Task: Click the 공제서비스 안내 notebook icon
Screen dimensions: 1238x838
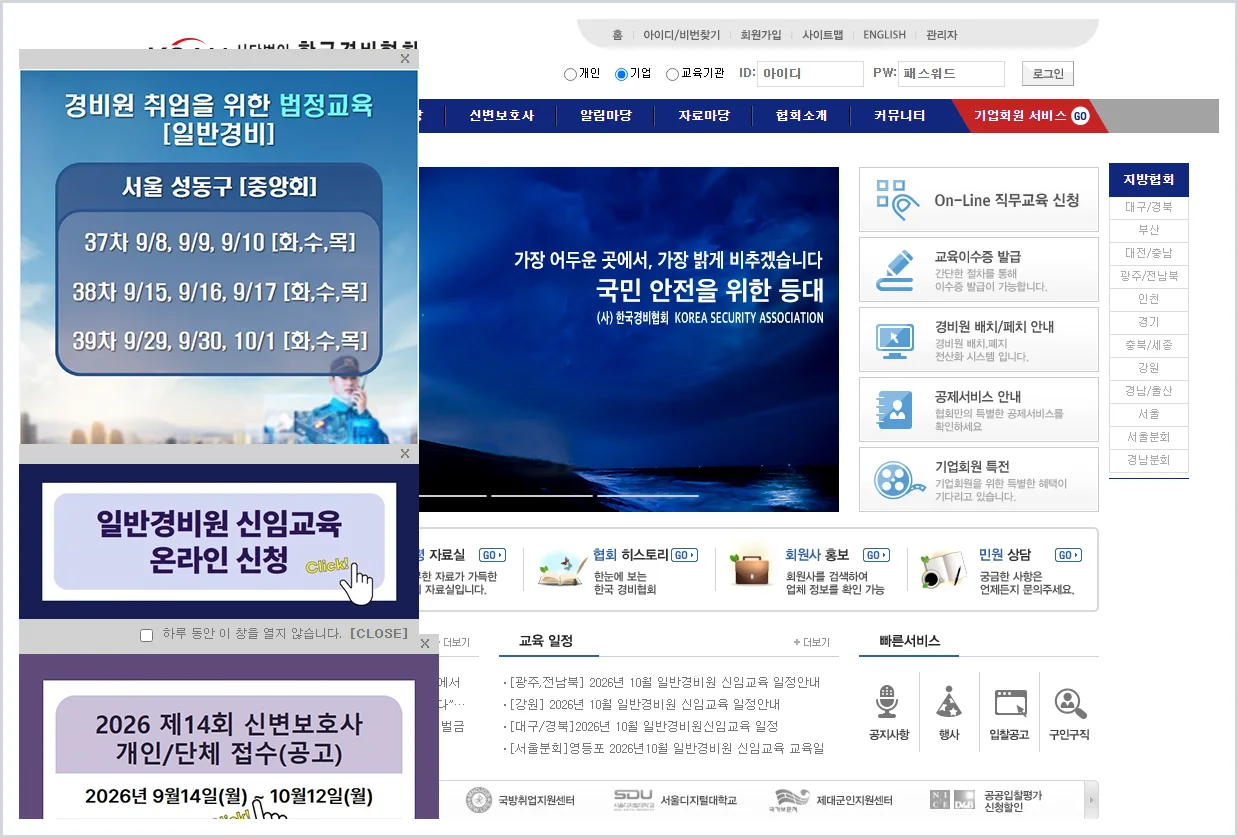Action: click(x=895, y=410)
